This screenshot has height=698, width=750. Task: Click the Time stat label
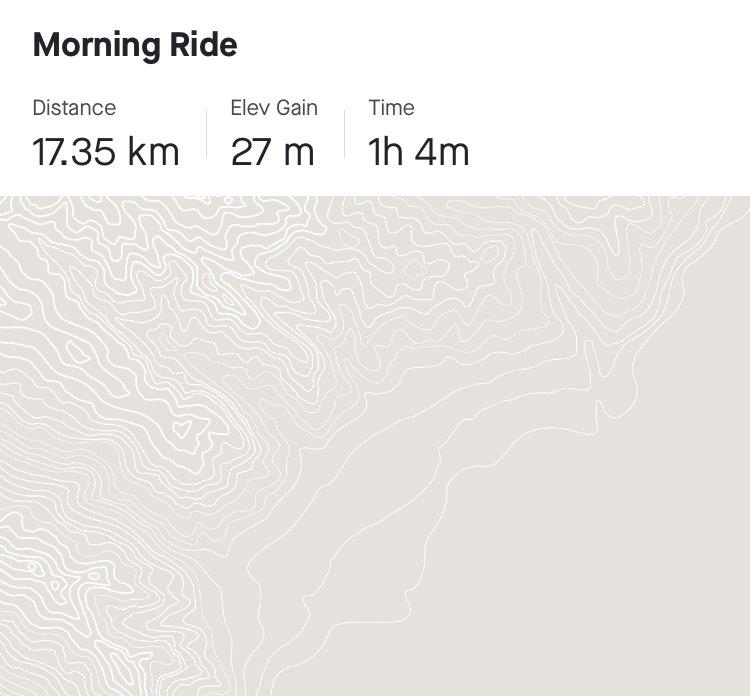coord(391,108)
